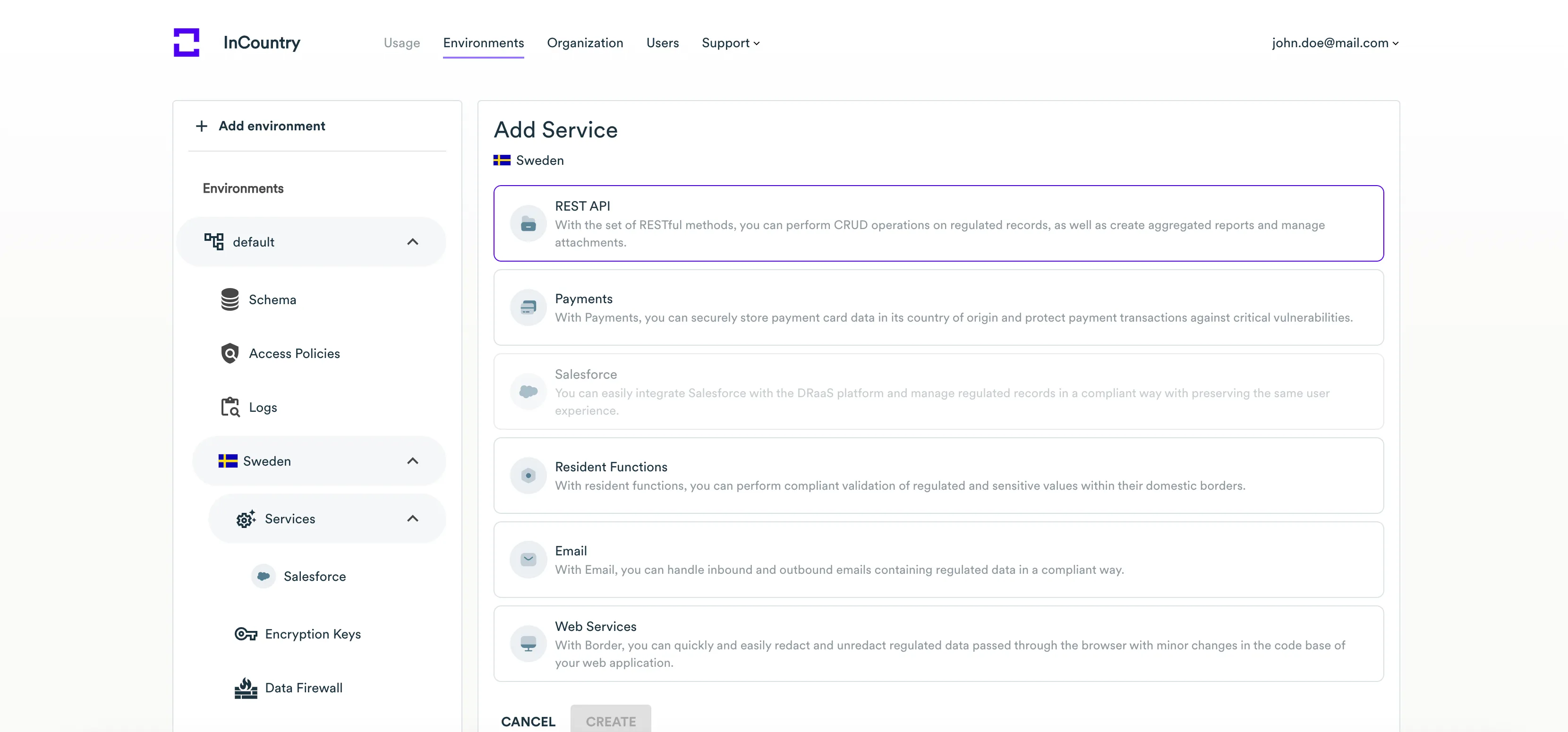Click the Services gear icon

click(246, 519)
